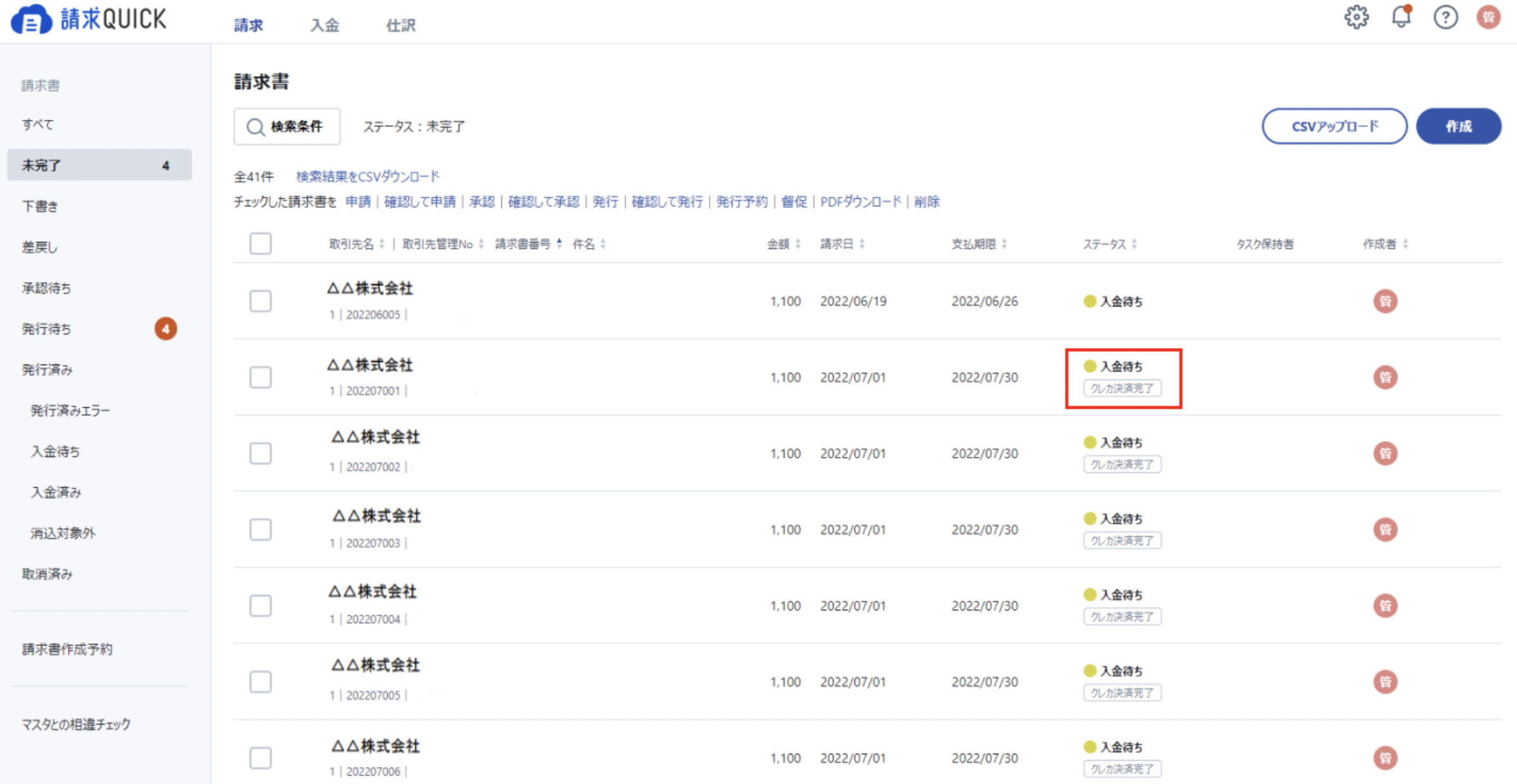
Task: Click the 作成 button
Action: pyautogui.click(x=1458, y=126)
